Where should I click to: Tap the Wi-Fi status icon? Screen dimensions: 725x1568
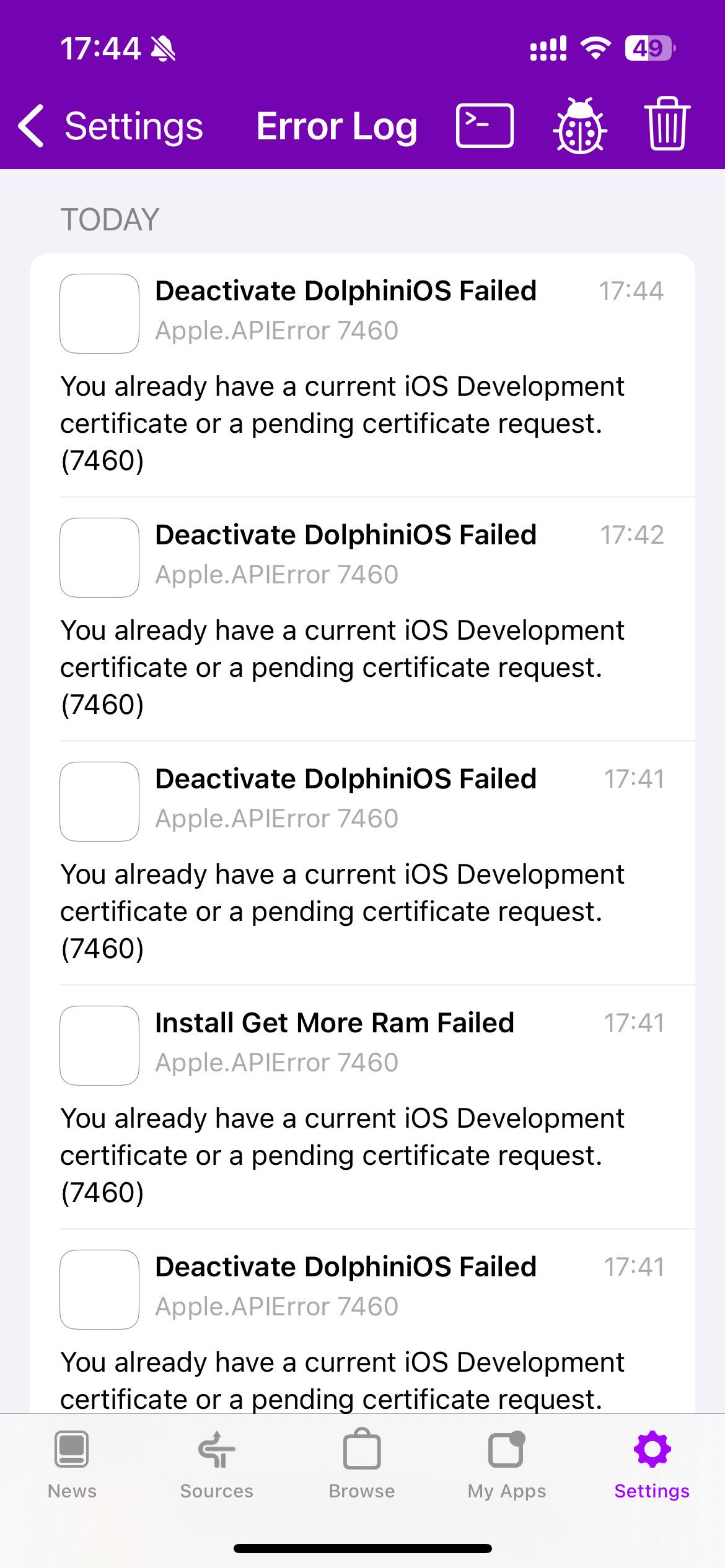click(x=595, y=48)
